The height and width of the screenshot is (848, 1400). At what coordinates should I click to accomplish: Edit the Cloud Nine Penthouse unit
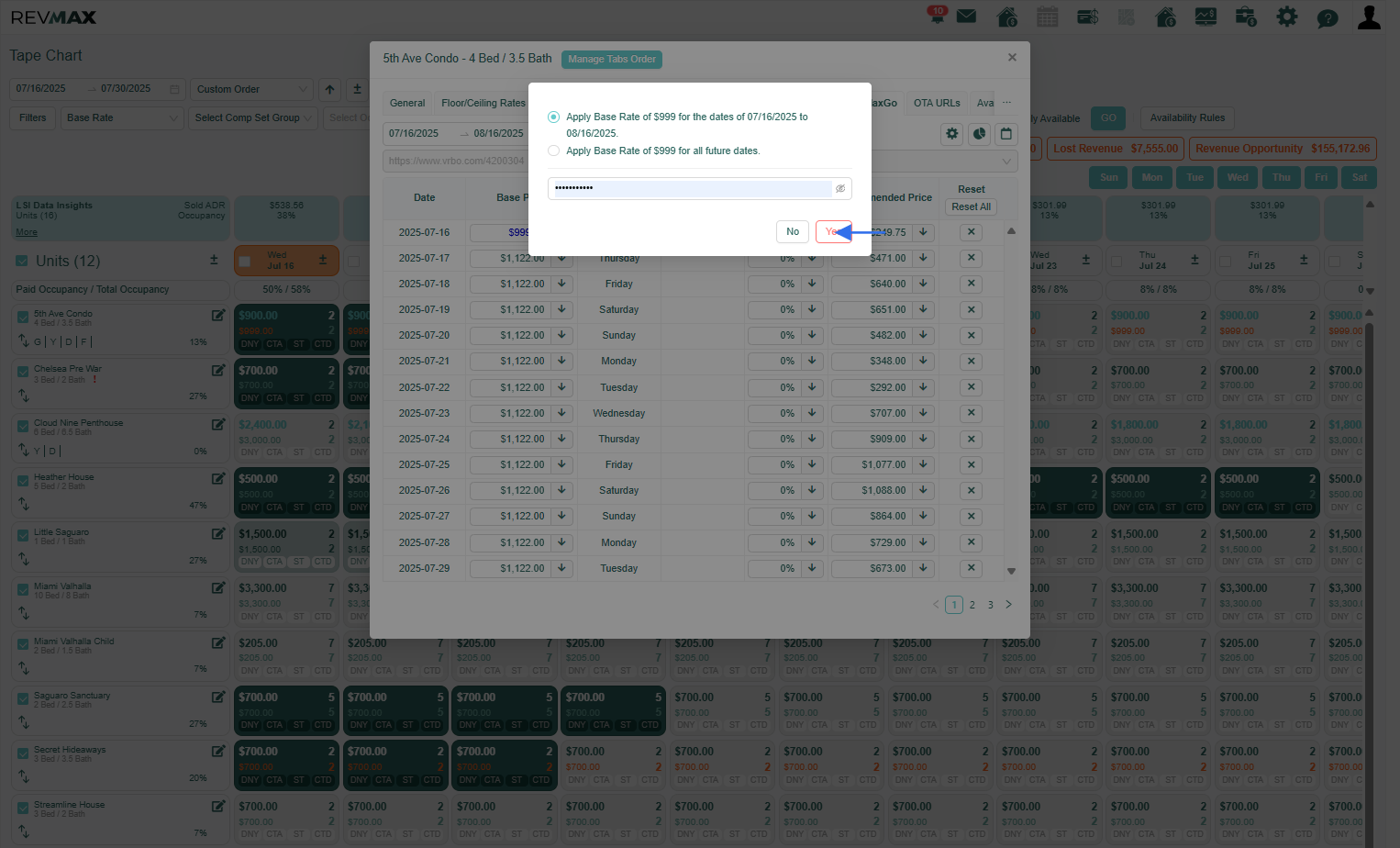tap(218, 425)
